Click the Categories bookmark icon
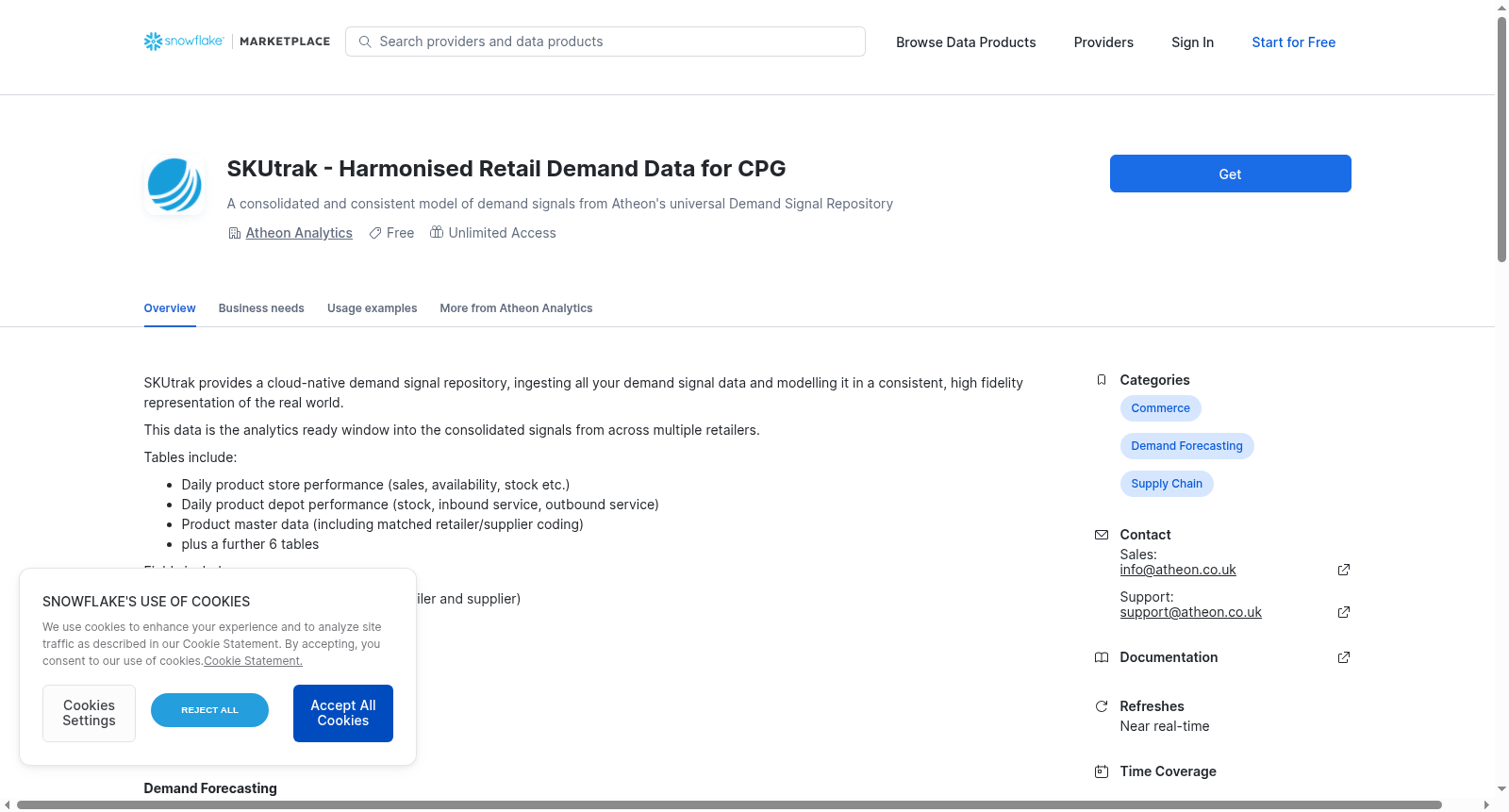Image resolution: width=1509 pixels, height=812 pixels. pyautogui.click(x=1102, y=380)
